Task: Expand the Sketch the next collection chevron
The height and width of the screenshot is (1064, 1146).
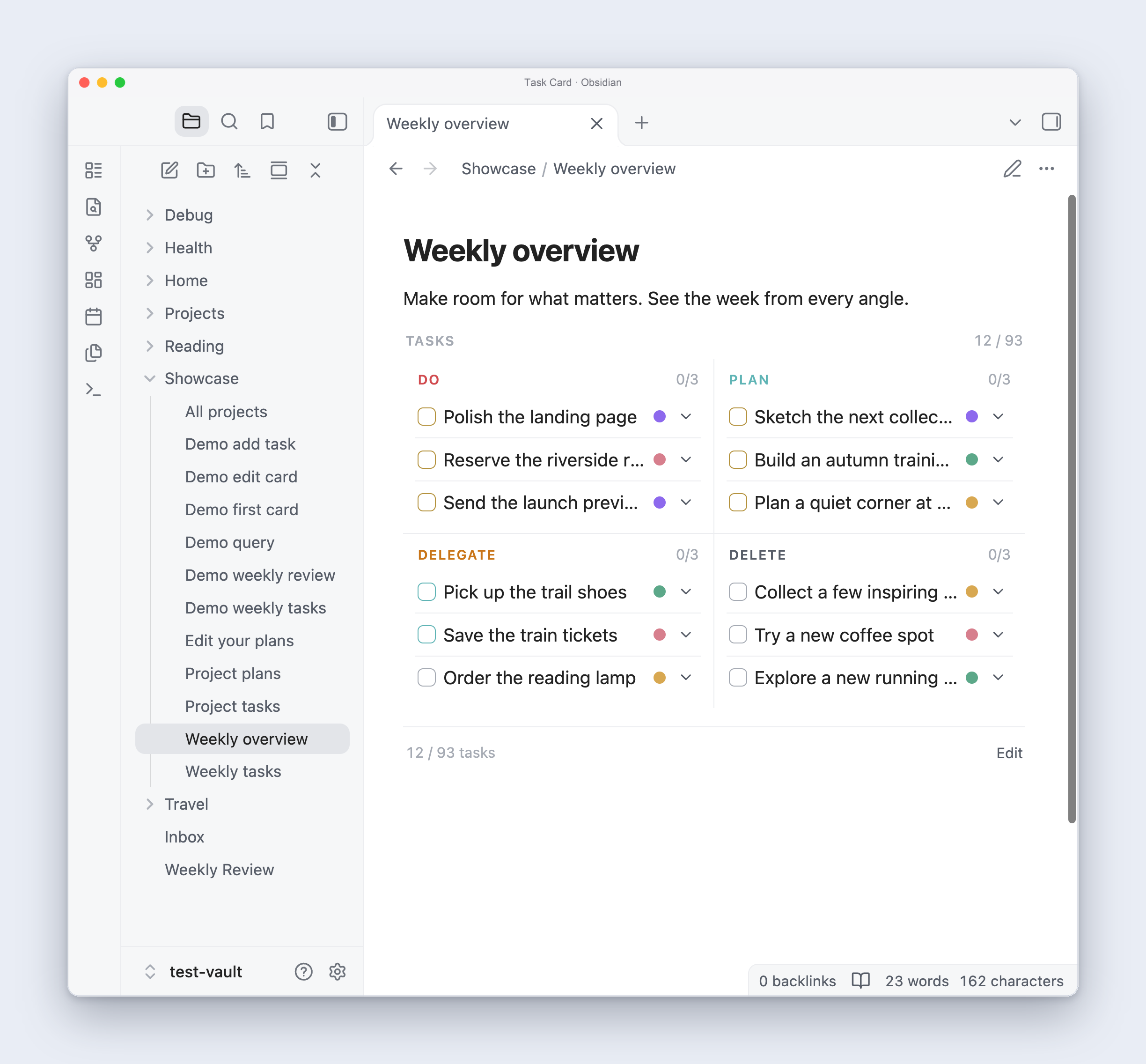Action: point(998,416)
